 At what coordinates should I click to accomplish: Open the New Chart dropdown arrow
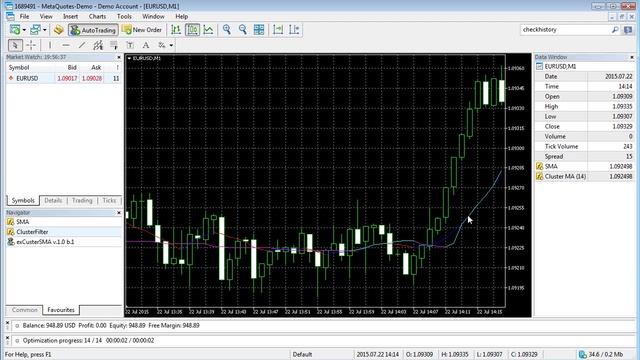24,30
